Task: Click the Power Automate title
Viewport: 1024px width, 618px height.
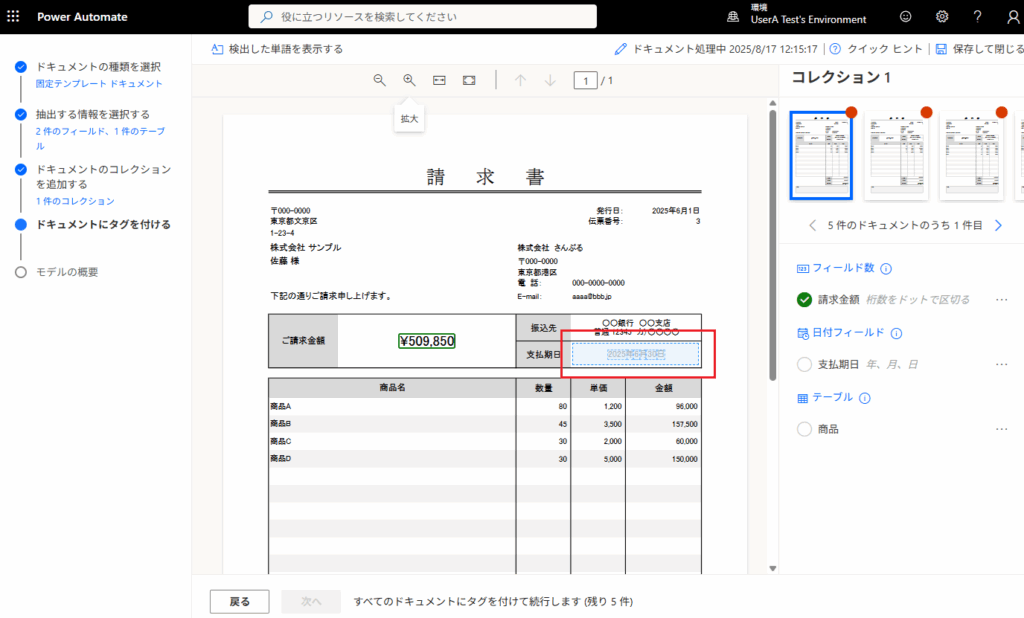Action: point(82,17)
